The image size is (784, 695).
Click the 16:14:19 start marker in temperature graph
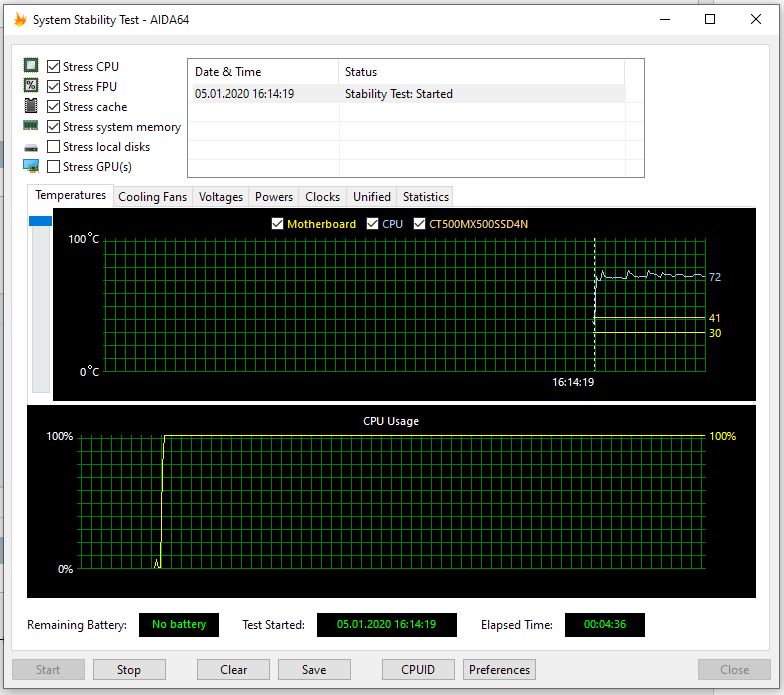tap(573, 382)
